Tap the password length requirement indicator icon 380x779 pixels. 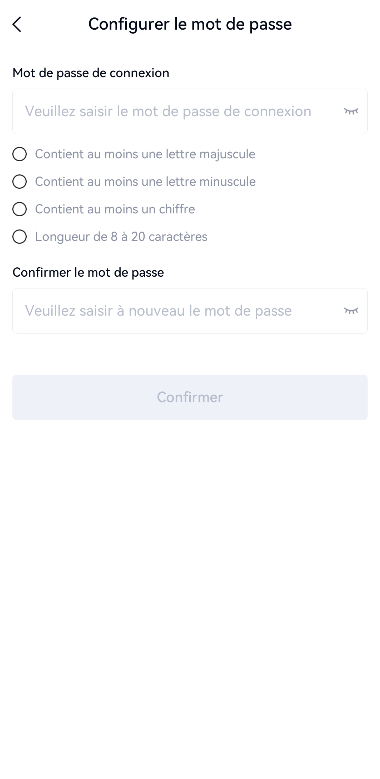pyautogui.click(x=19, y=237)
